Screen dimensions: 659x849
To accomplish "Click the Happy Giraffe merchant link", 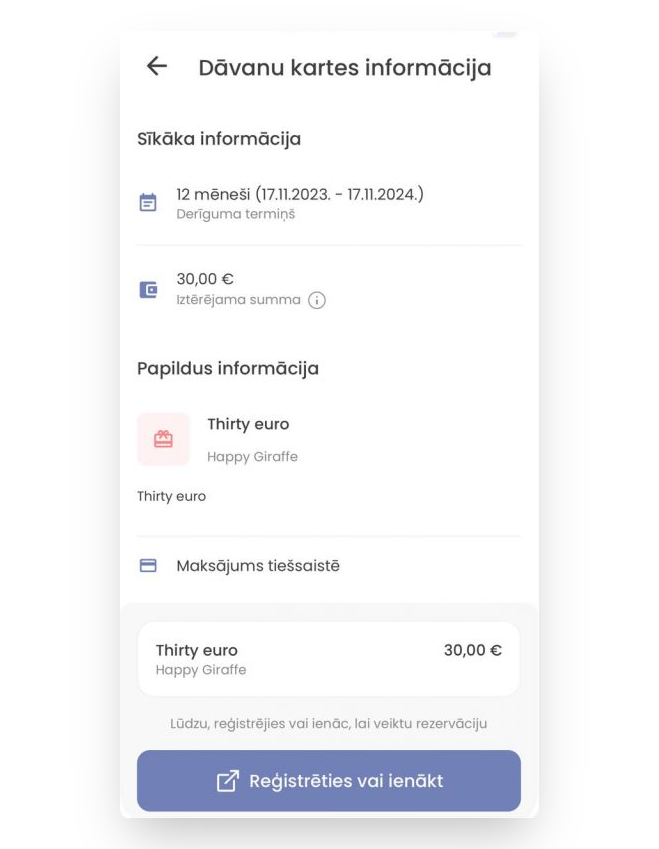I will 252,457.
